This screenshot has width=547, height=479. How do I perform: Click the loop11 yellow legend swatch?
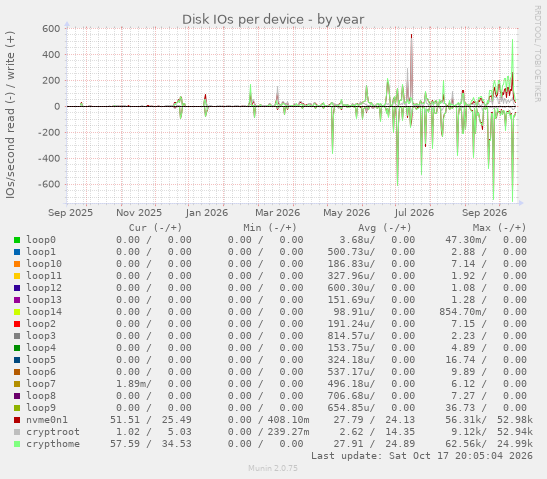(17, 276)
